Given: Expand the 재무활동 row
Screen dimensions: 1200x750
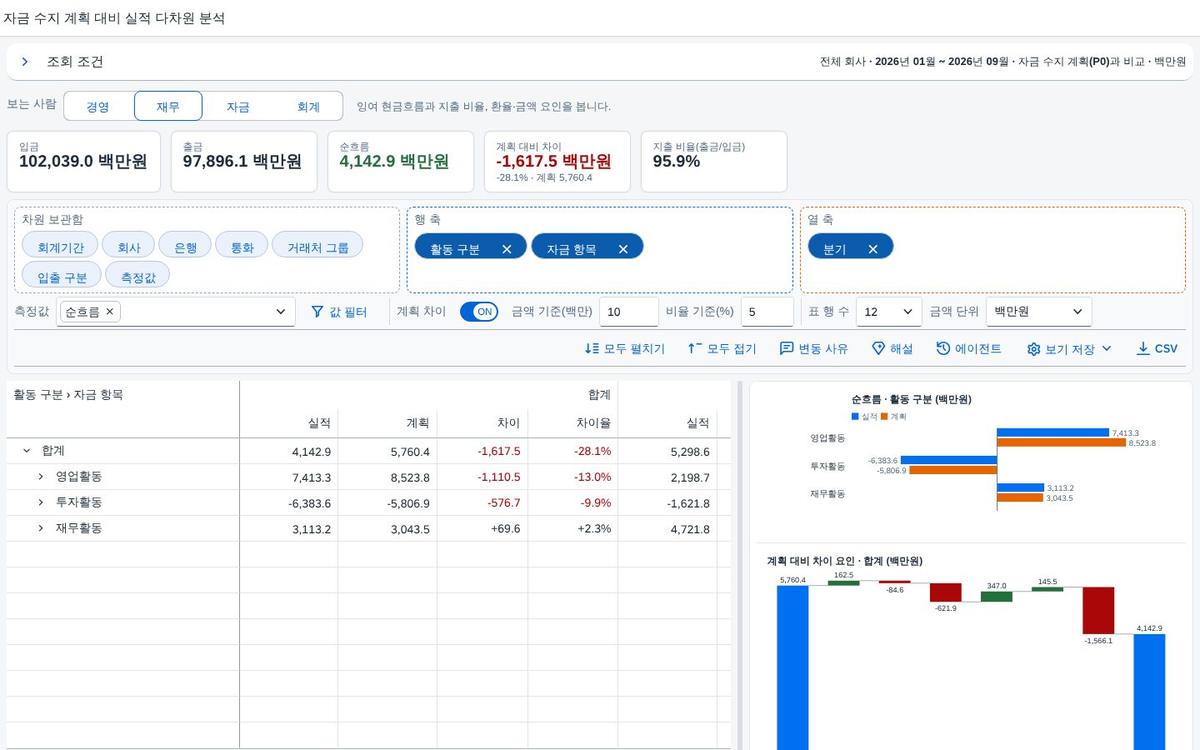Looking at the screenshot, I should pos(41,528).
